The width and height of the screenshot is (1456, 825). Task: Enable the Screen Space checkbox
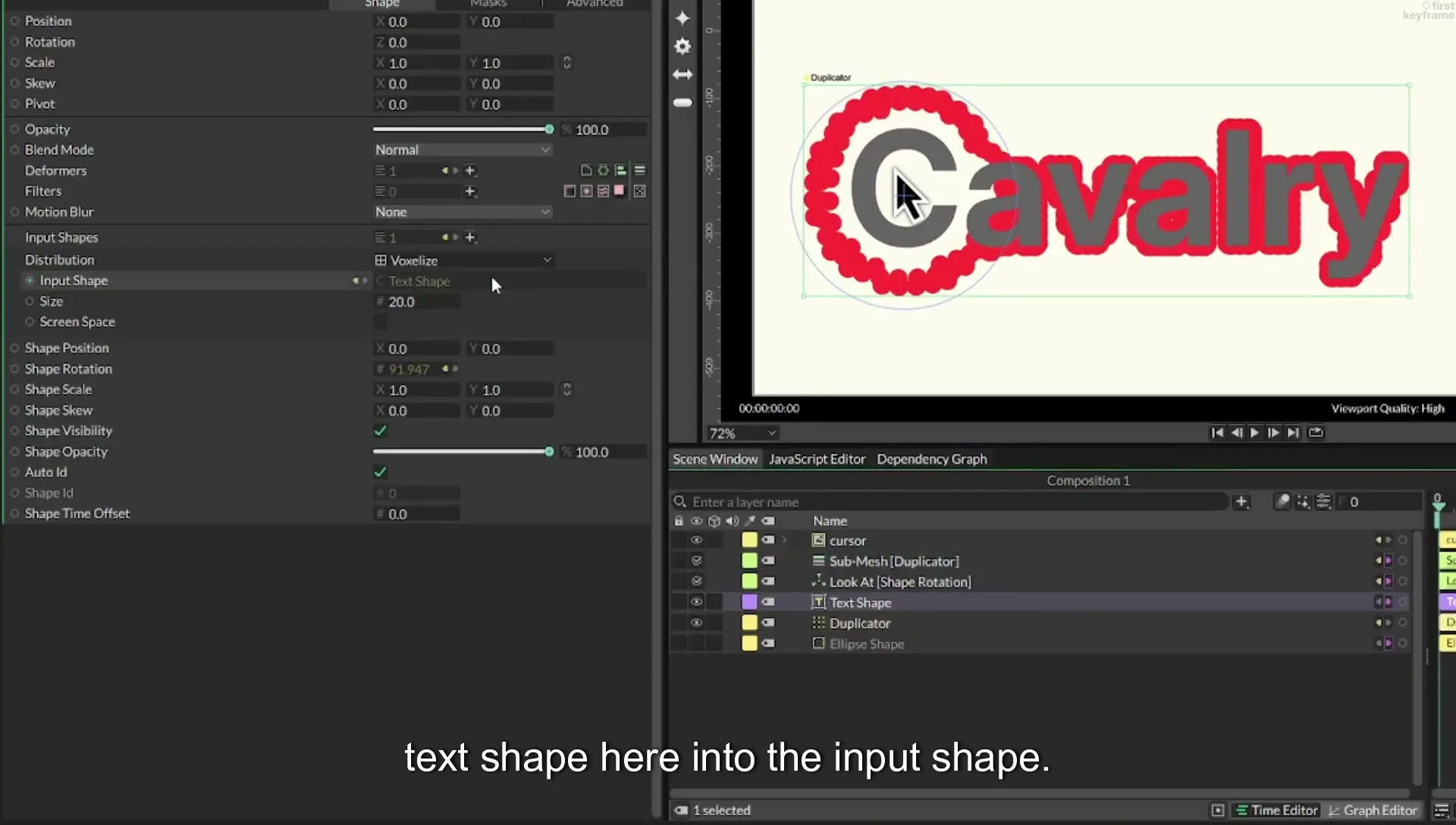tap(381, 322)
